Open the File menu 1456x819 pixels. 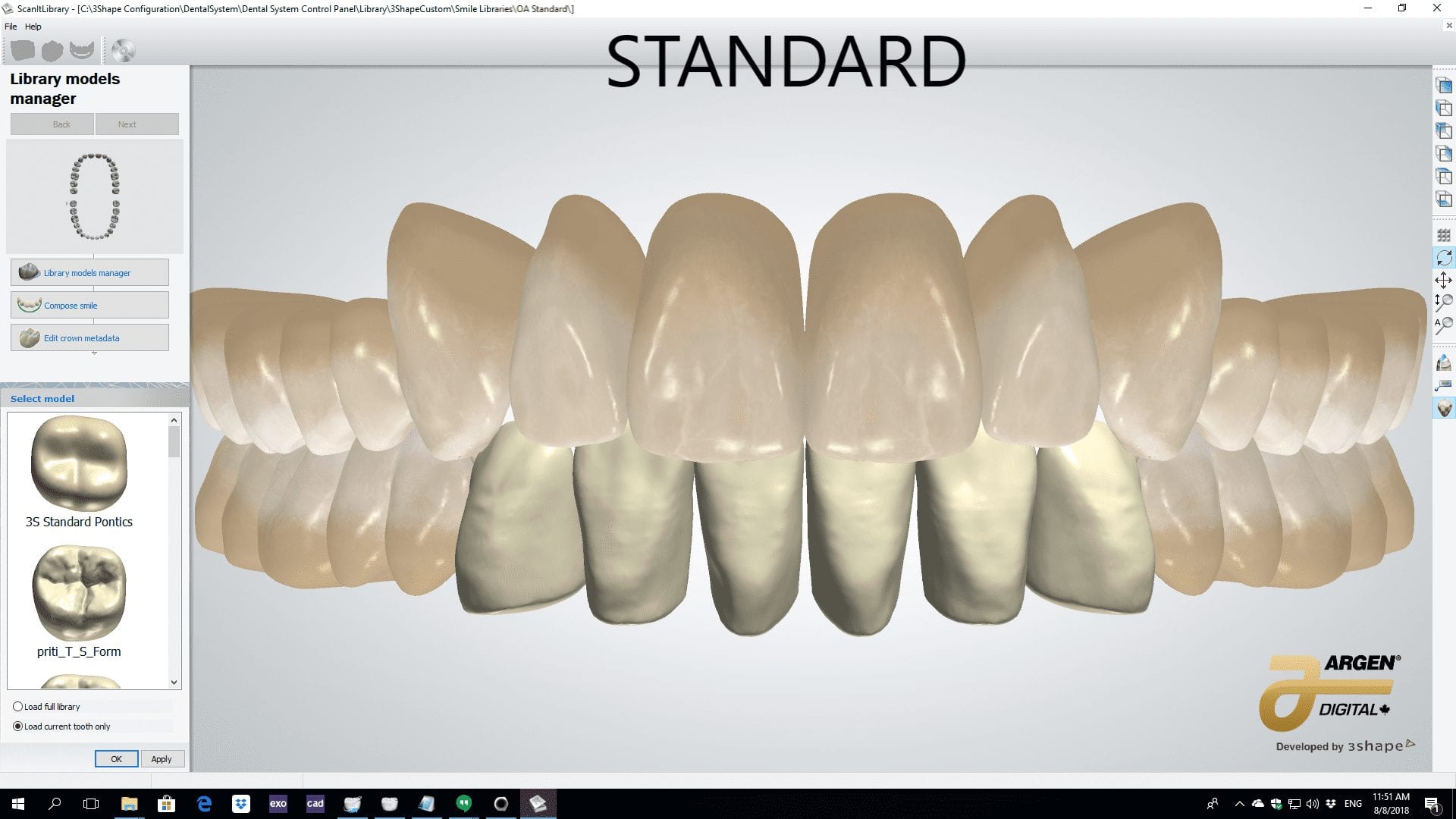tap(11, 26)
